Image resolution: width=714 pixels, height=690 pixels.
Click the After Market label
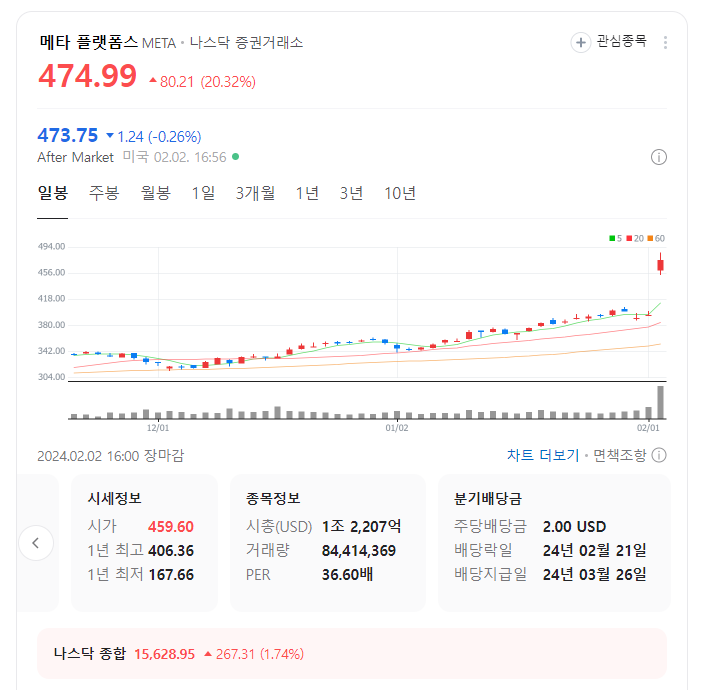point(76,157)
